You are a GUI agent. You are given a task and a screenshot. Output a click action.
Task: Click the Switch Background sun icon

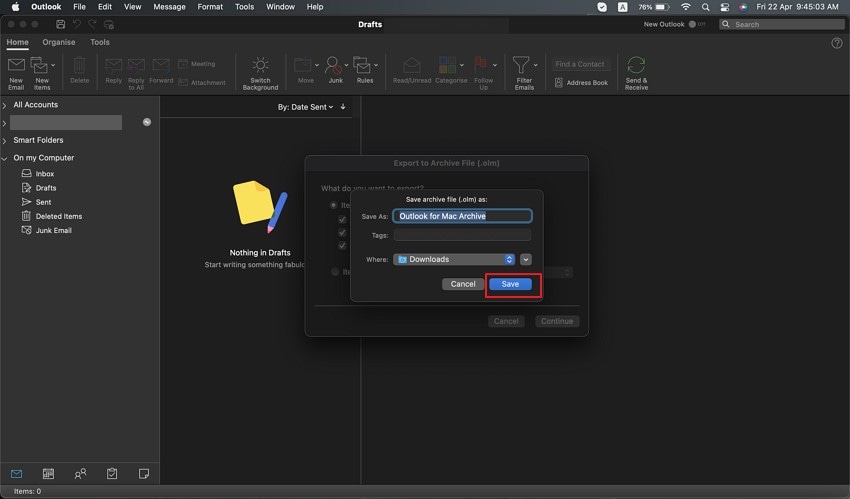(260, 65)
